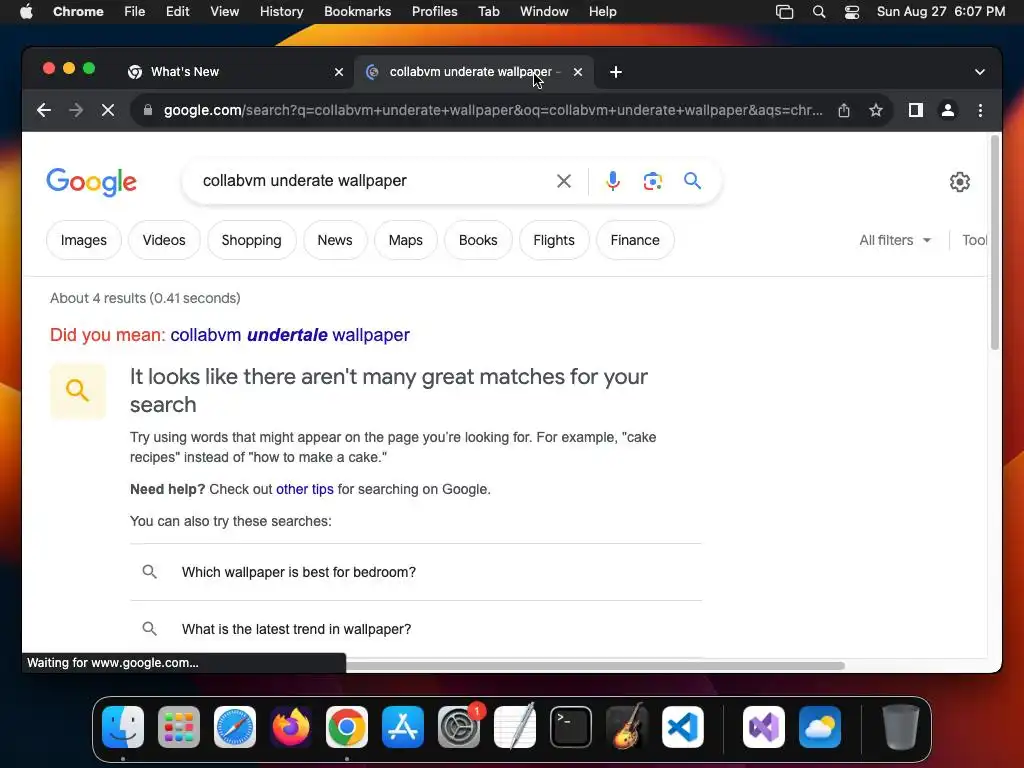The image size is (1024, 768).
Task: Click the blue magnifier search button
Action: point(692,181)
